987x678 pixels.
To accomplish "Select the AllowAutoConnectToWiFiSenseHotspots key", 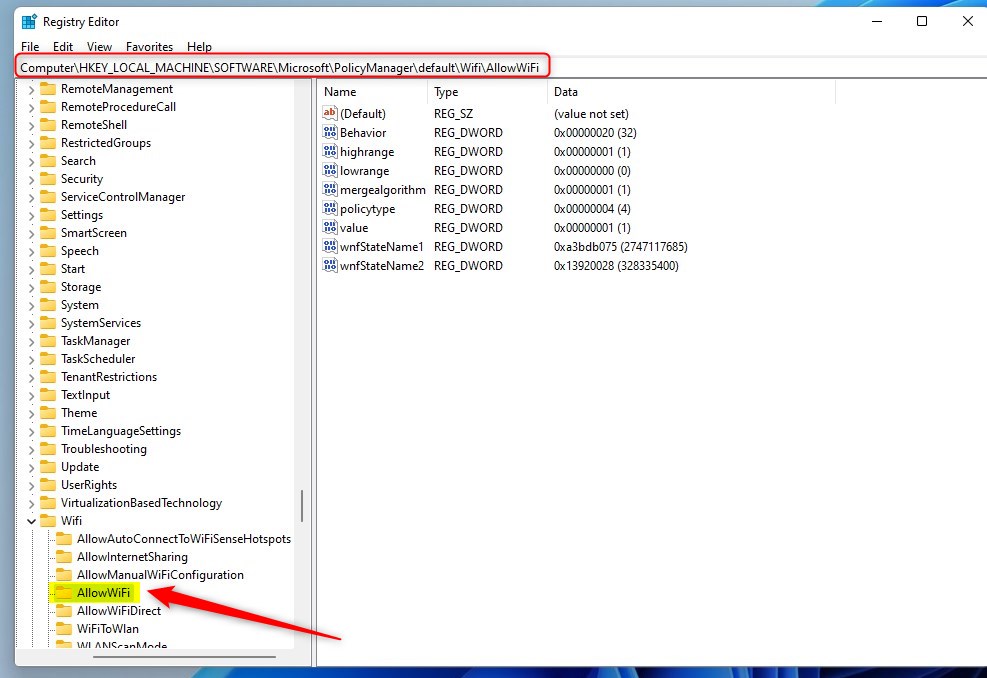I will click(x=184, y=539).
